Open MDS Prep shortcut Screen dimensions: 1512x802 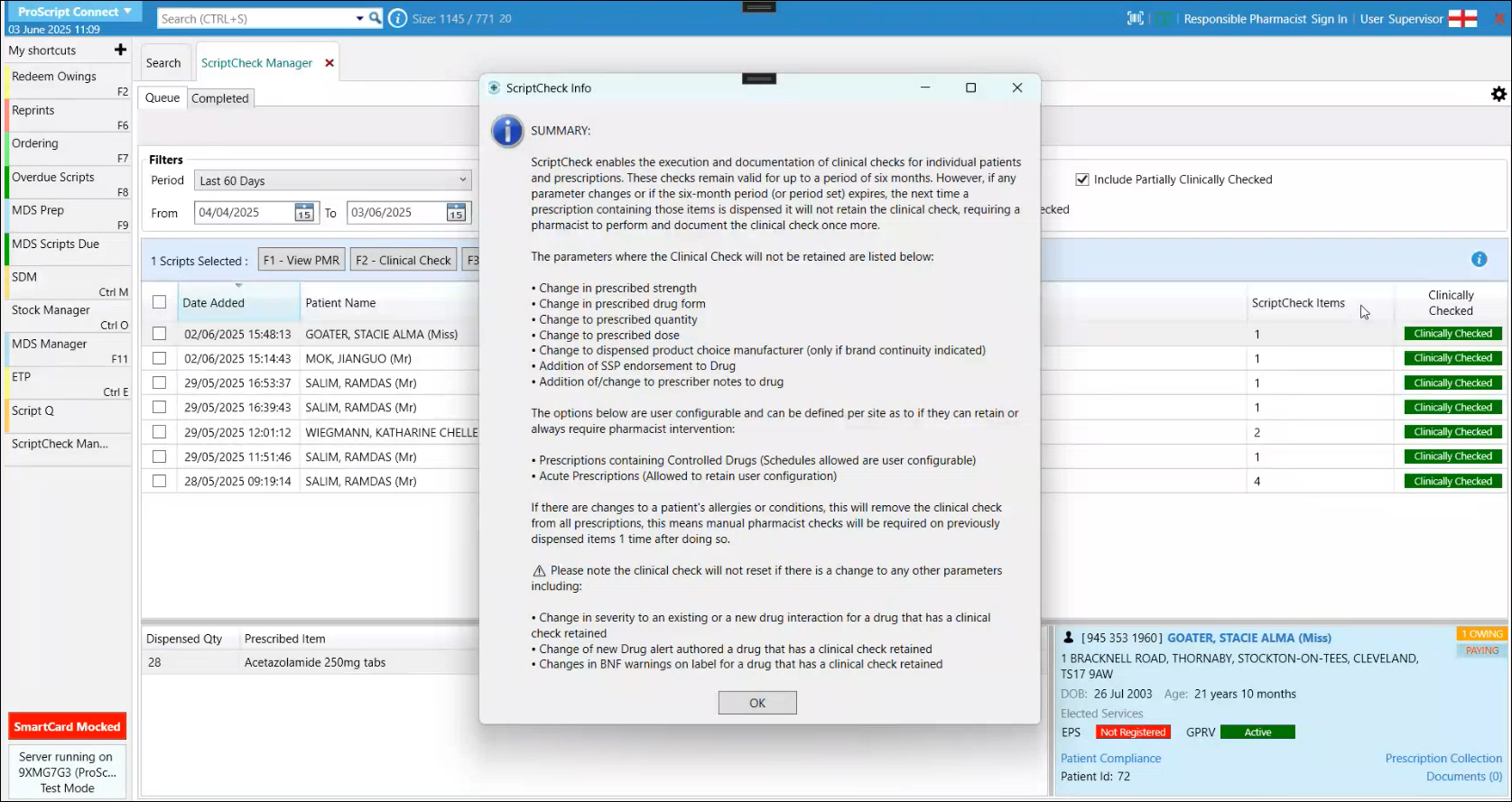pyautogui.click(x=69, y=217)
